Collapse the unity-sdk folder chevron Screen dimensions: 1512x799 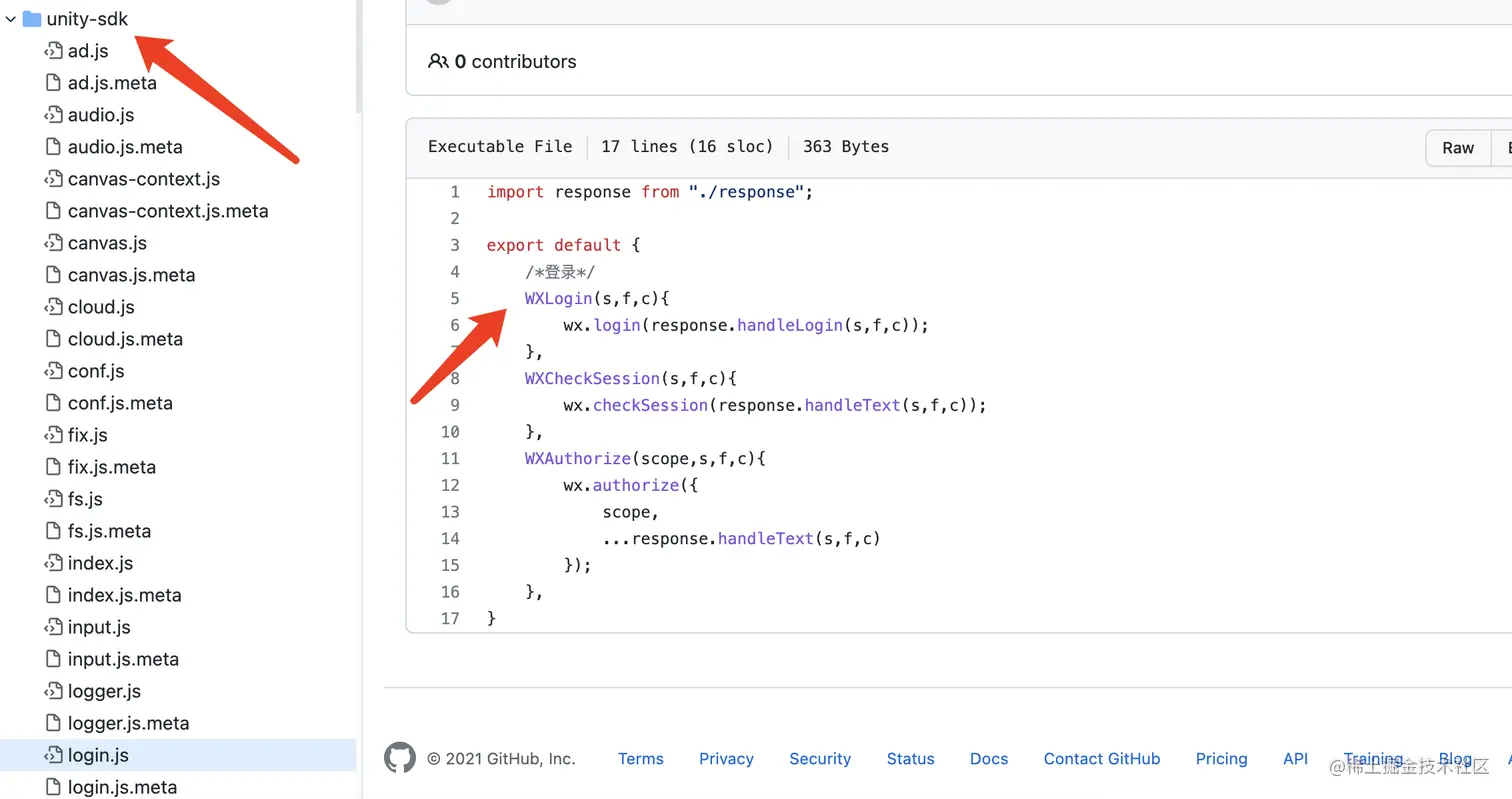click(10, 19)
